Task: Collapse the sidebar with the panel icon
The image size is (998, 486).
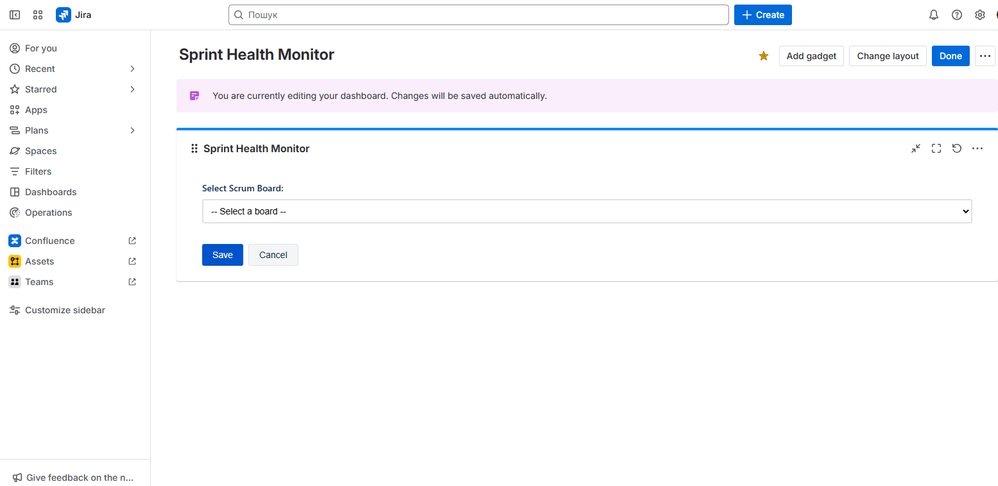Action: point(15,15)
